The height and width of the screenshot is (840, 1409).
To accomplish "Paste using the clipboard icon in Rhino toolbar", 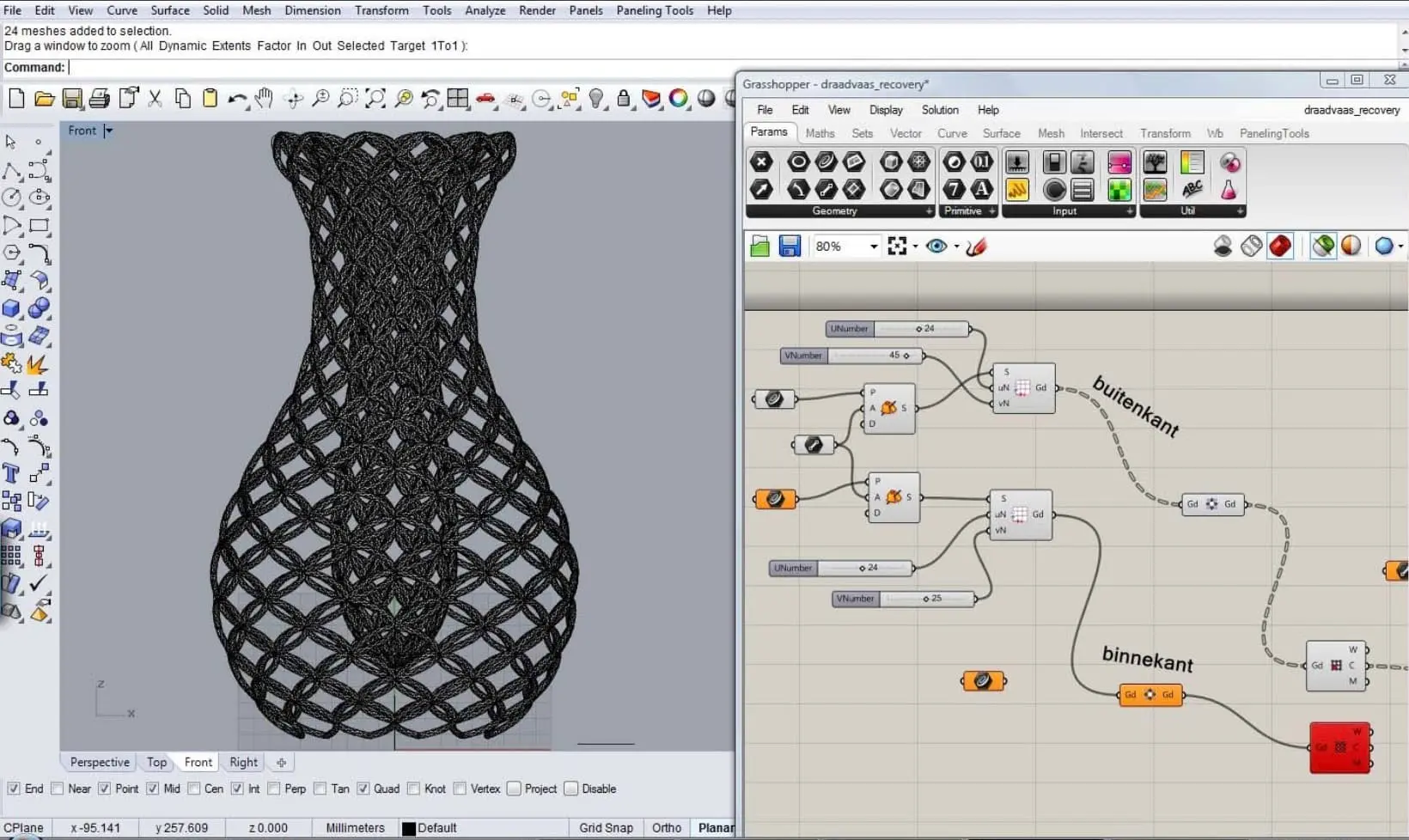I will point(210,98).
